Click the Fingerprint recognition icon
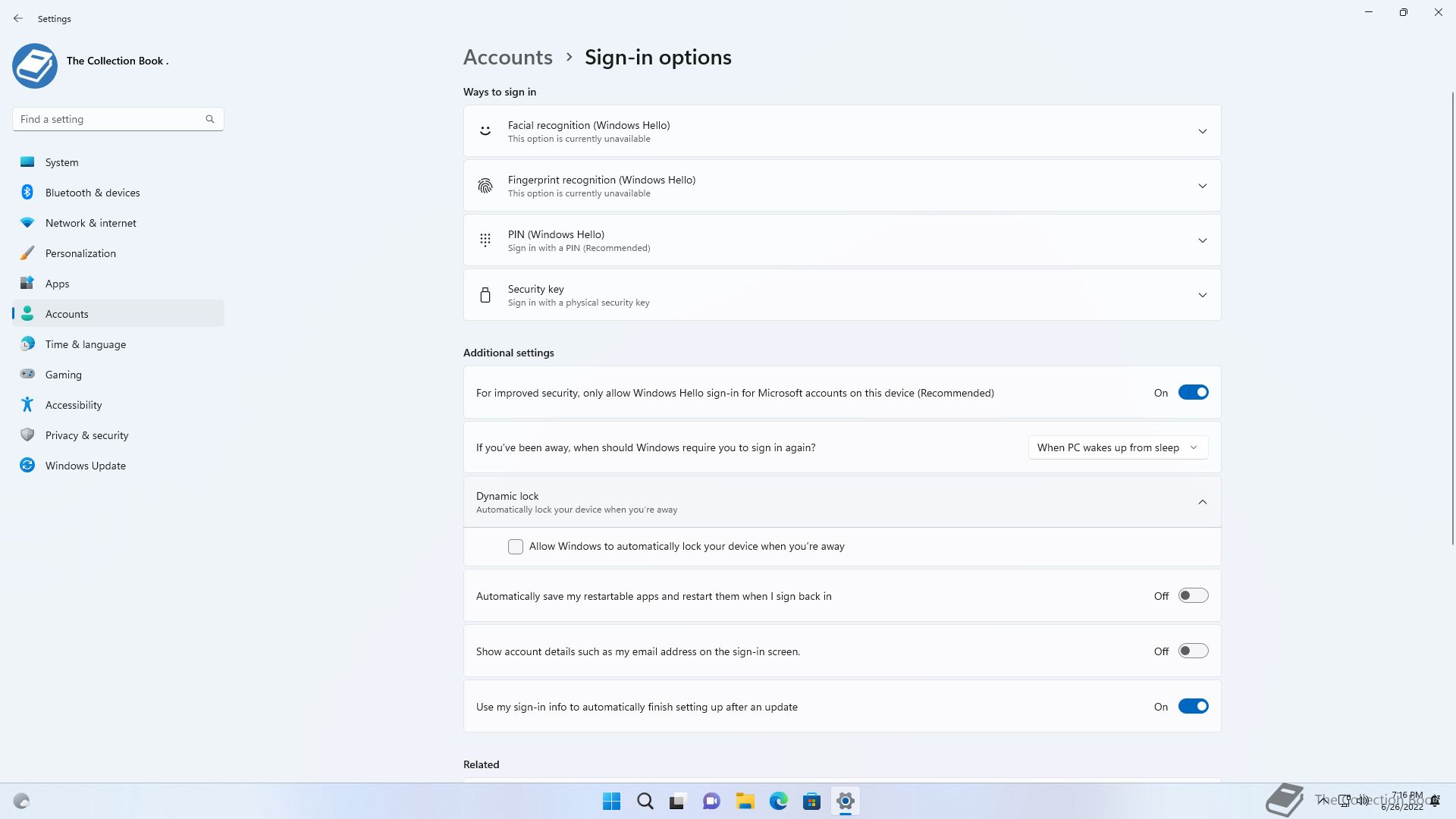The image size is (1456, 819). (x=485, y=186)
